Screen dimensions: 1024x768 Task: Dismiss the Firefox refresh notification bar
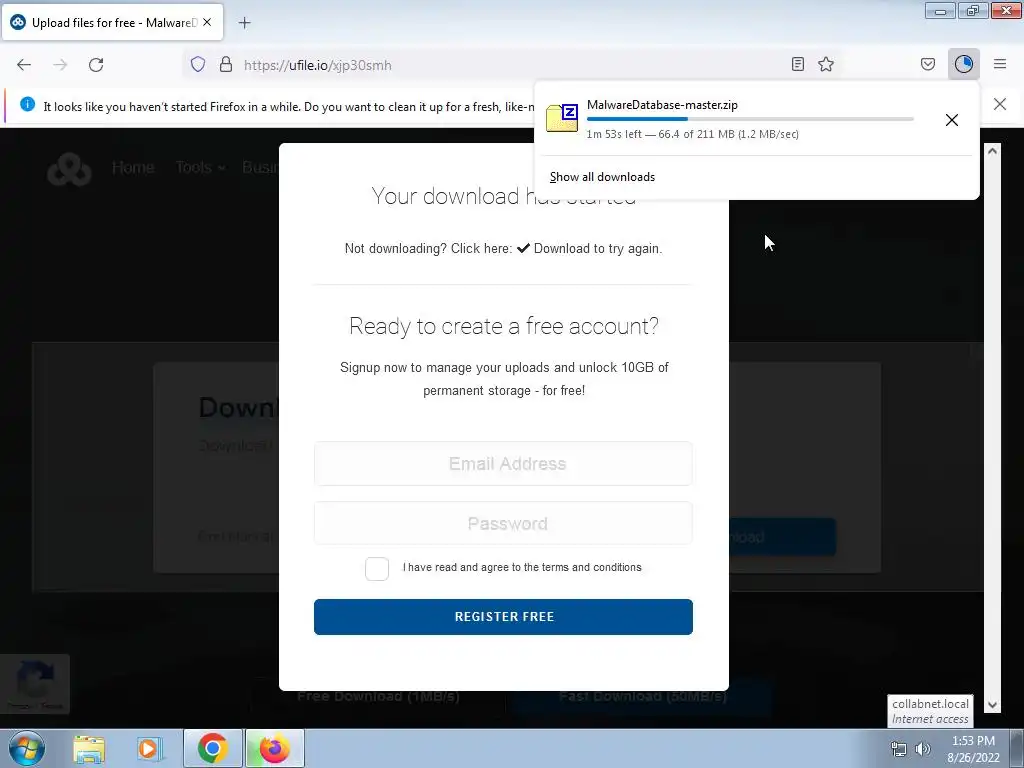pos(1000,104)
